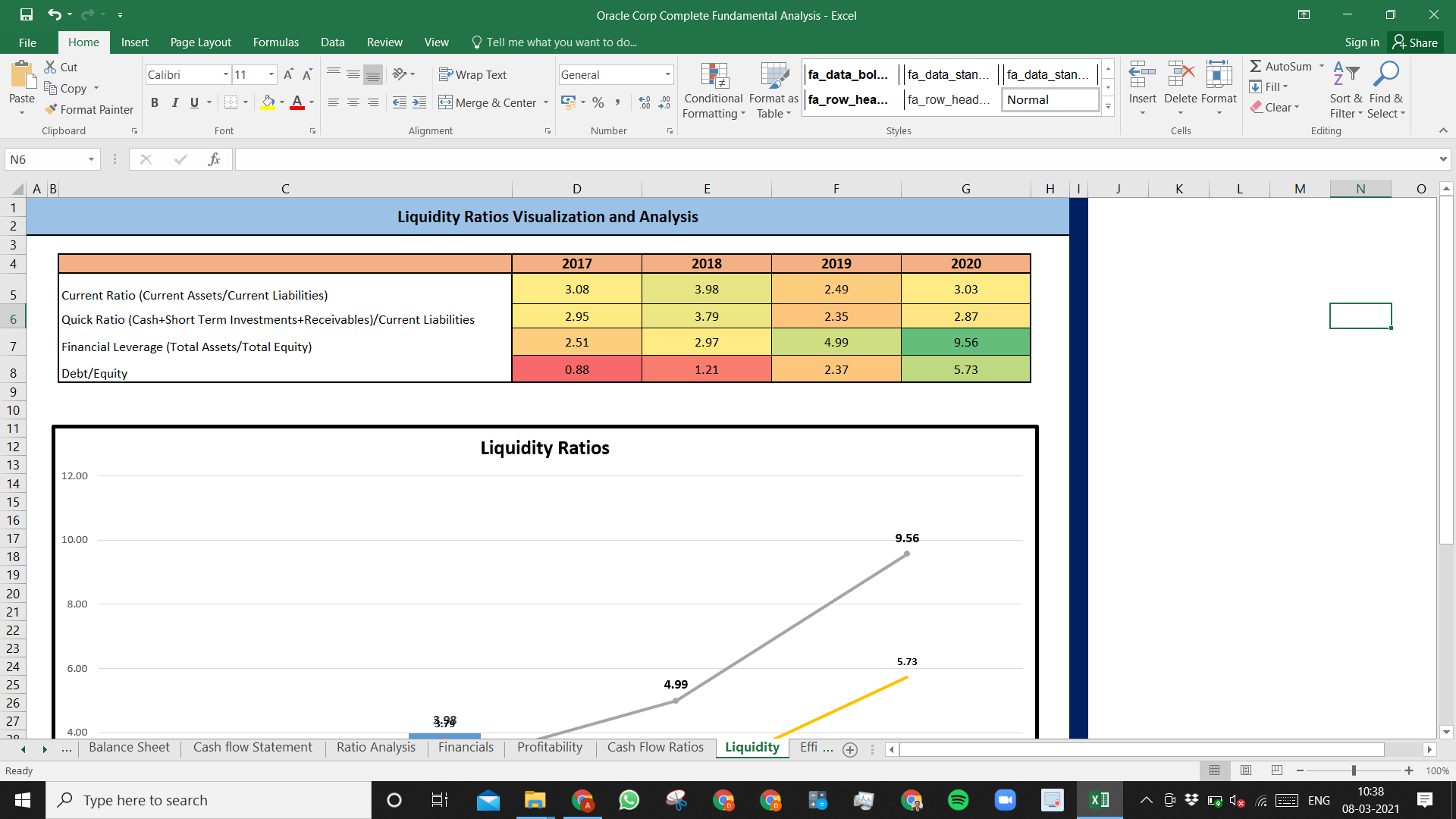Image resolution: width=1456 pixels, height=819 pixels.
Task: Click the Merge & Center icon
Action: click(445, 102)
